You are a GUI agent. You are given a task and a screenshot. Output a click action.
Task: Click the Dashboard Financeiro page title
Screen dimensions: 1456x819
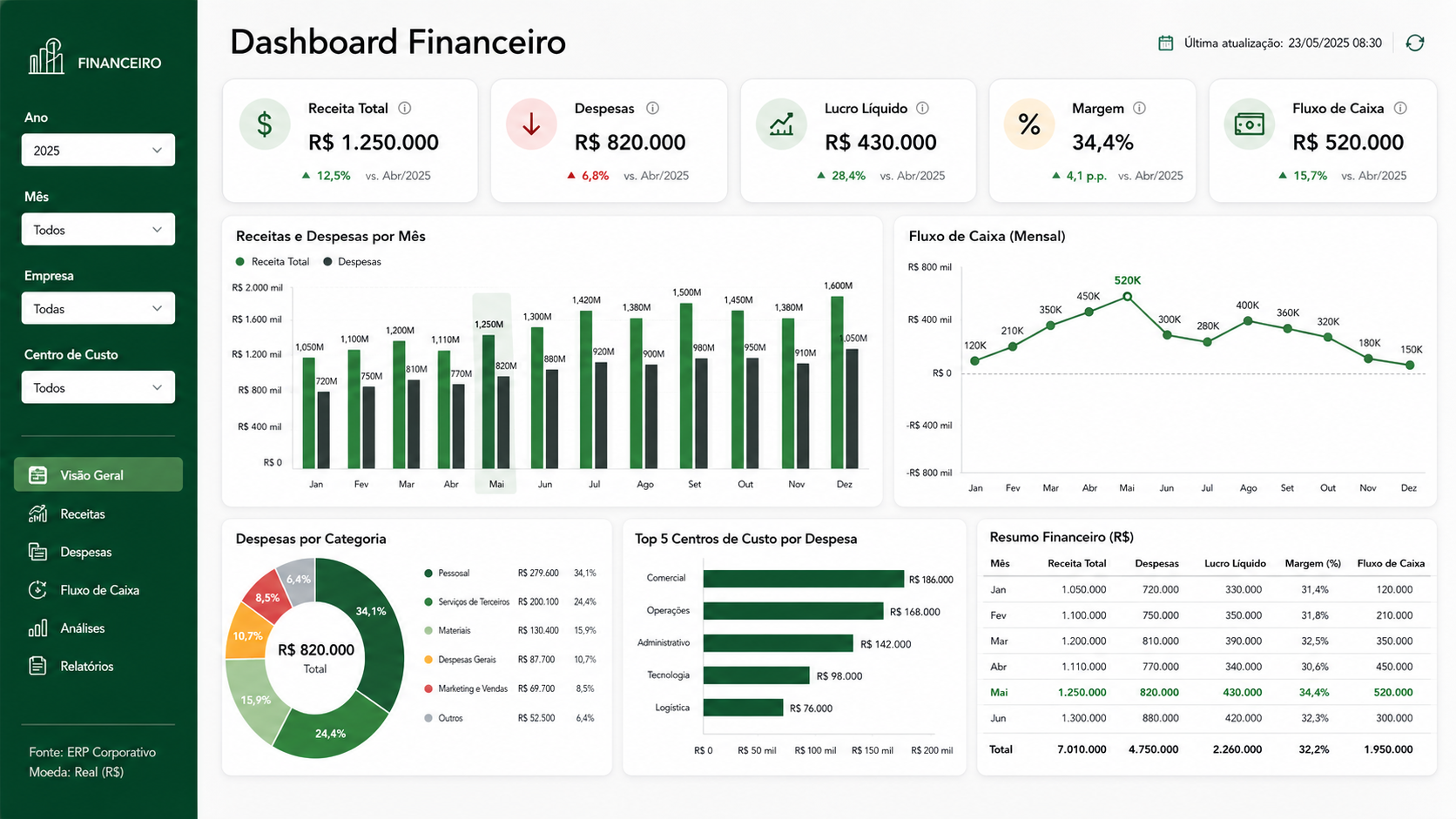398,42
